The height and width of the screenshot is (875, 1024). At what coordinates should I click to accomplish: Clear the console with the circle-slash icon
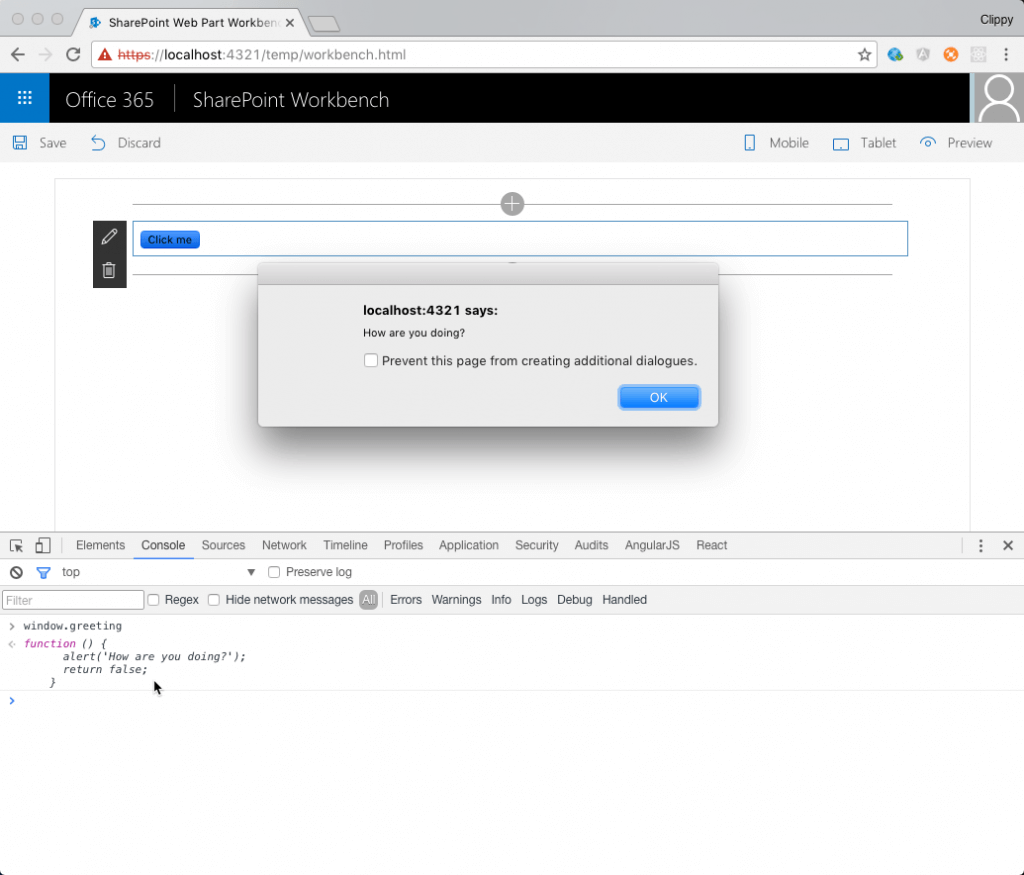coord(15,572)
